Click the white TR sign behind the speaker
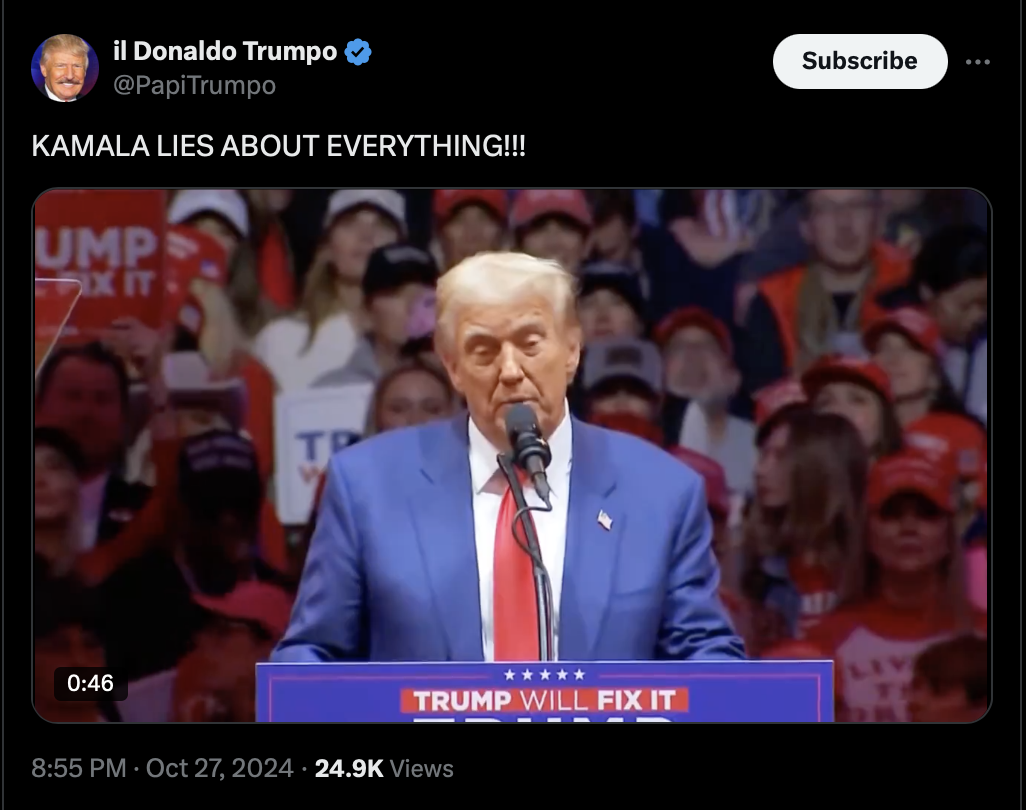This screenshot has height=810, width=1026. point(319,451)
